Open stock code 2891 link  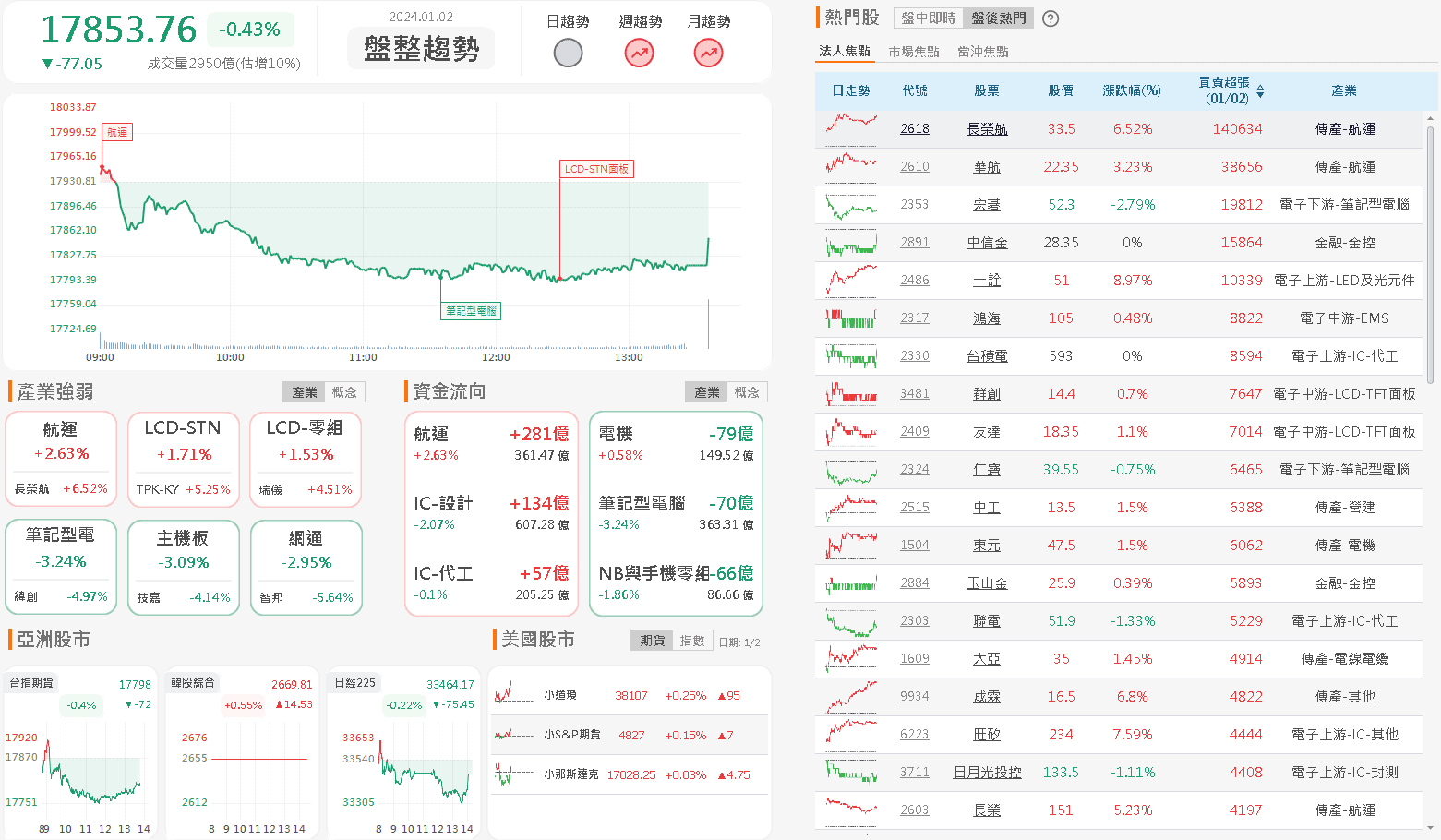[x=915, y=243]
